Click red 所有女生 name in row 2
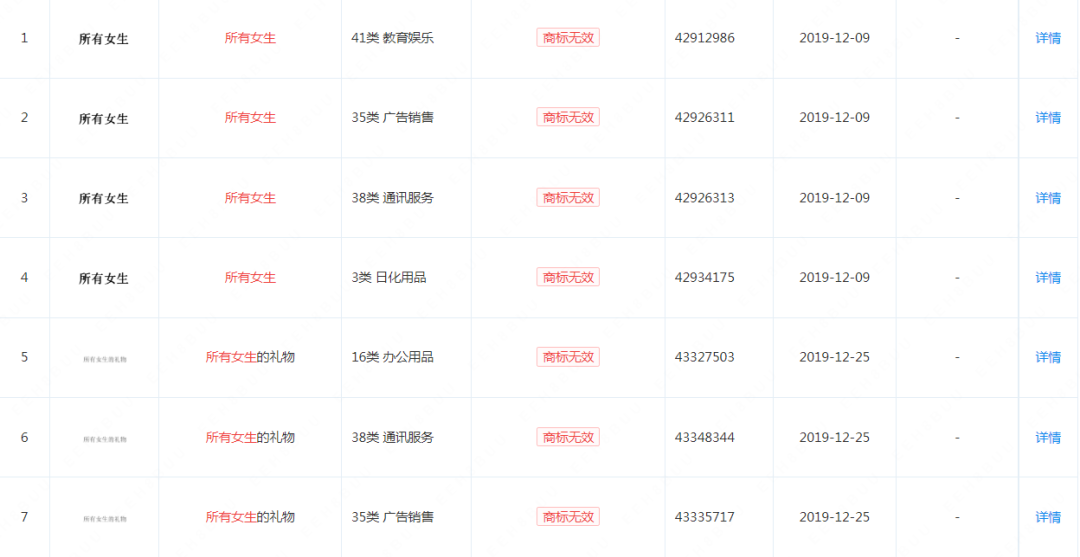Image resolution: width=1080 pixels, height=557 pixels. click(x=250, y=118)
